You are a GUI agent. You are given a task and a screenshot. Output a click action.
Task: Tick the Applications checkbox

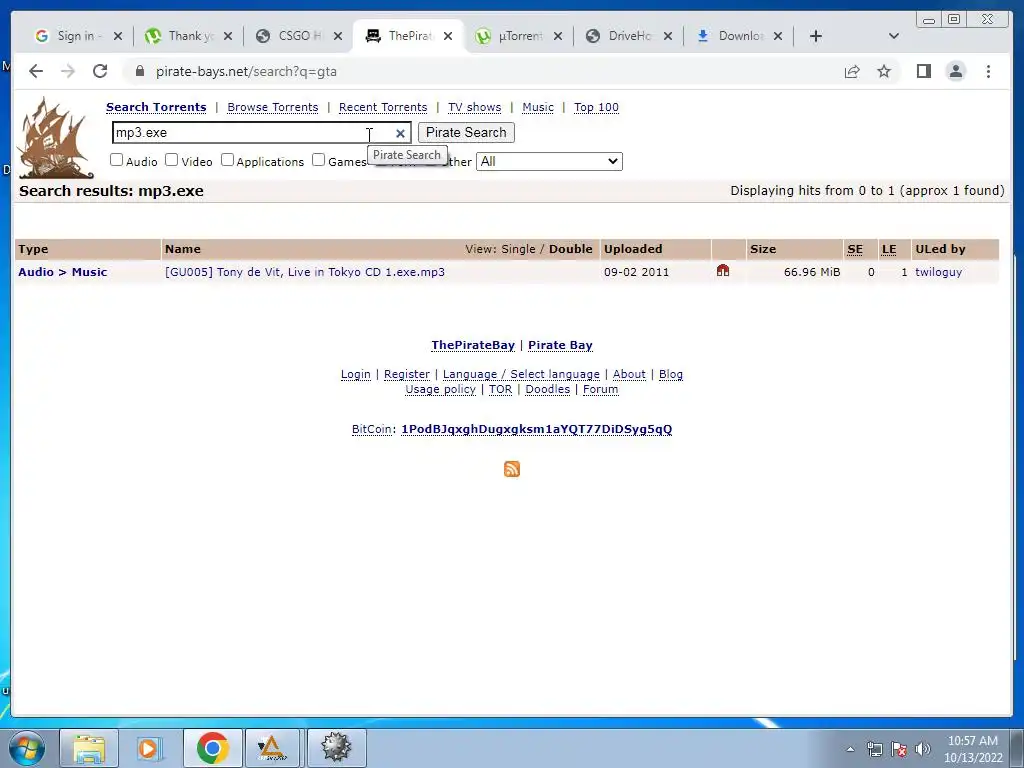coord(227,160)
